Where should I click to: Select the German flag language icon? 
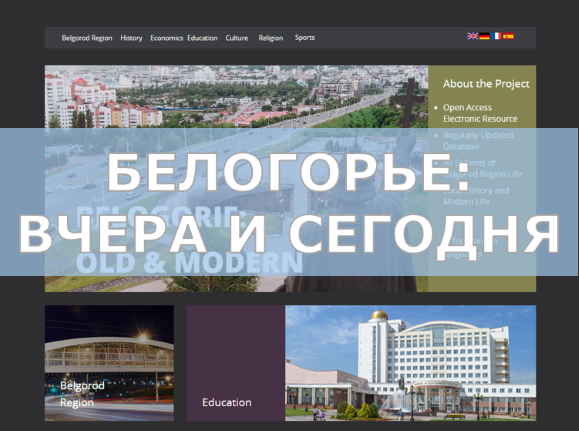tap(484, 36)
